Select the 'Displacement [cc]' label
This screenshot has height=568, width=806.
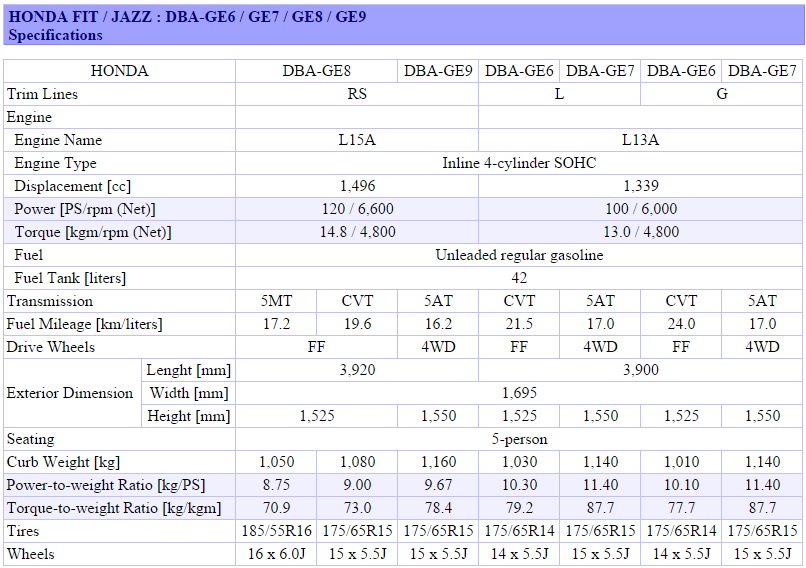coord(72,186)
